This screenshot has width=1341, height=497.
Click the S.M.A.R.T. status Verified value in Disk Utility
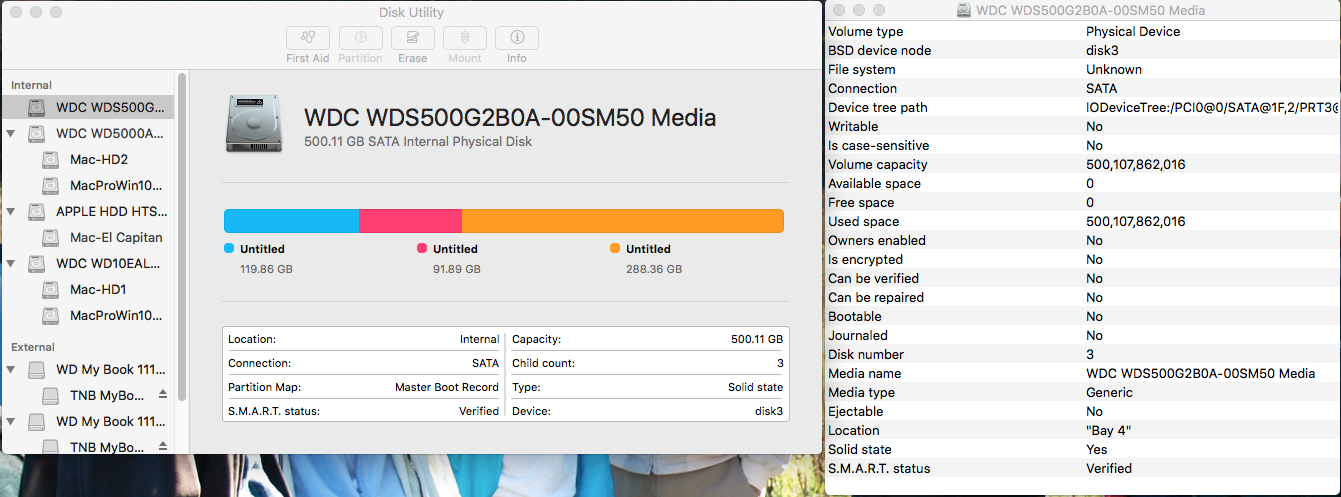click(479, 411)
